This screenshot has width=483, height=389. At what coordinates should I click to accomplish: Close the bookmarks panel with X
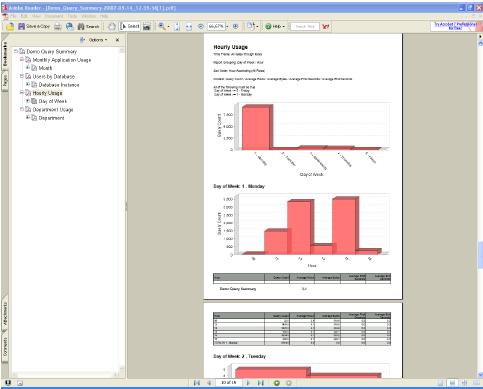[x=117, y=40]
